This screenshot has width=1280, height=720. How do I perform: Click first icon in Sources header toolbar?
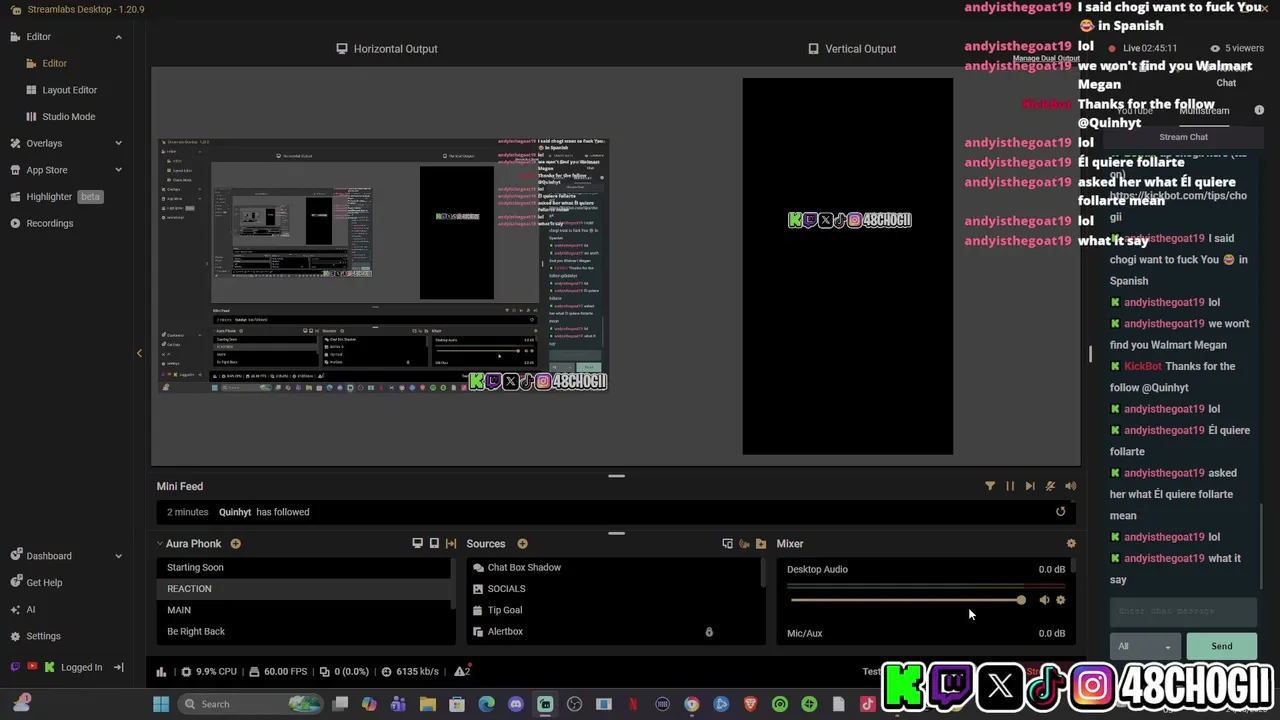[x=727, y=544]
